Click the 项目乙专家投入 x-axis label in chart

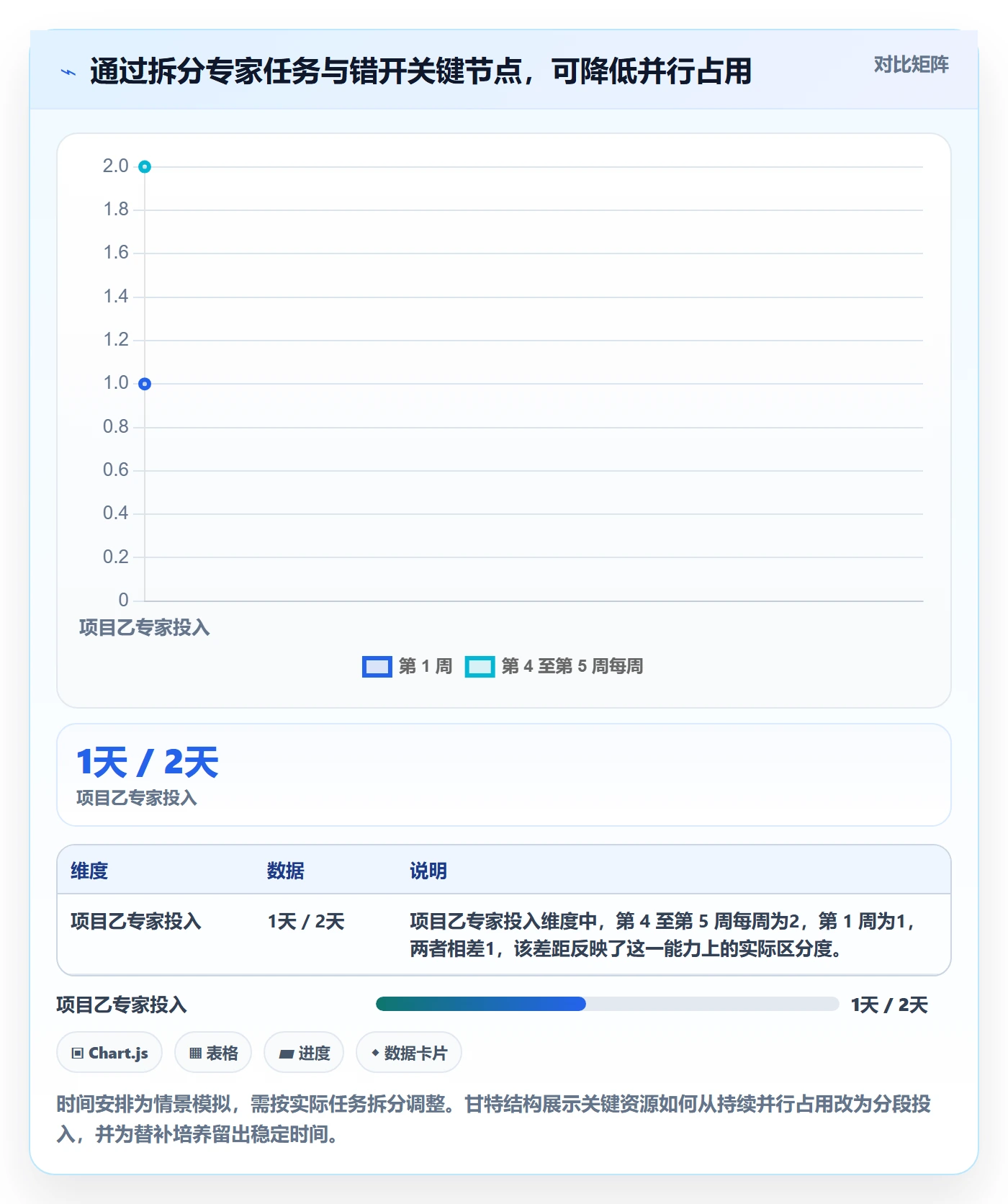coord(144,628)
